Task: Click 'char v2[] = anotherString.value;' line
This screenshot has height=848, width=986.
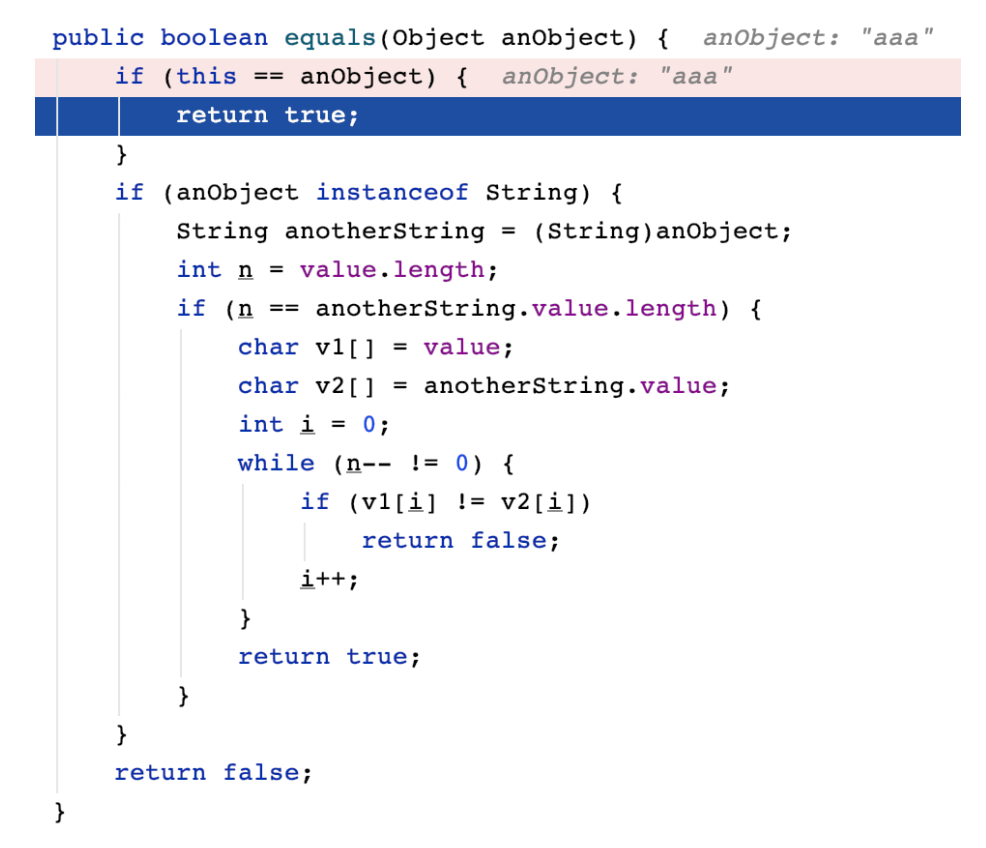Action: tap(484, 386)
